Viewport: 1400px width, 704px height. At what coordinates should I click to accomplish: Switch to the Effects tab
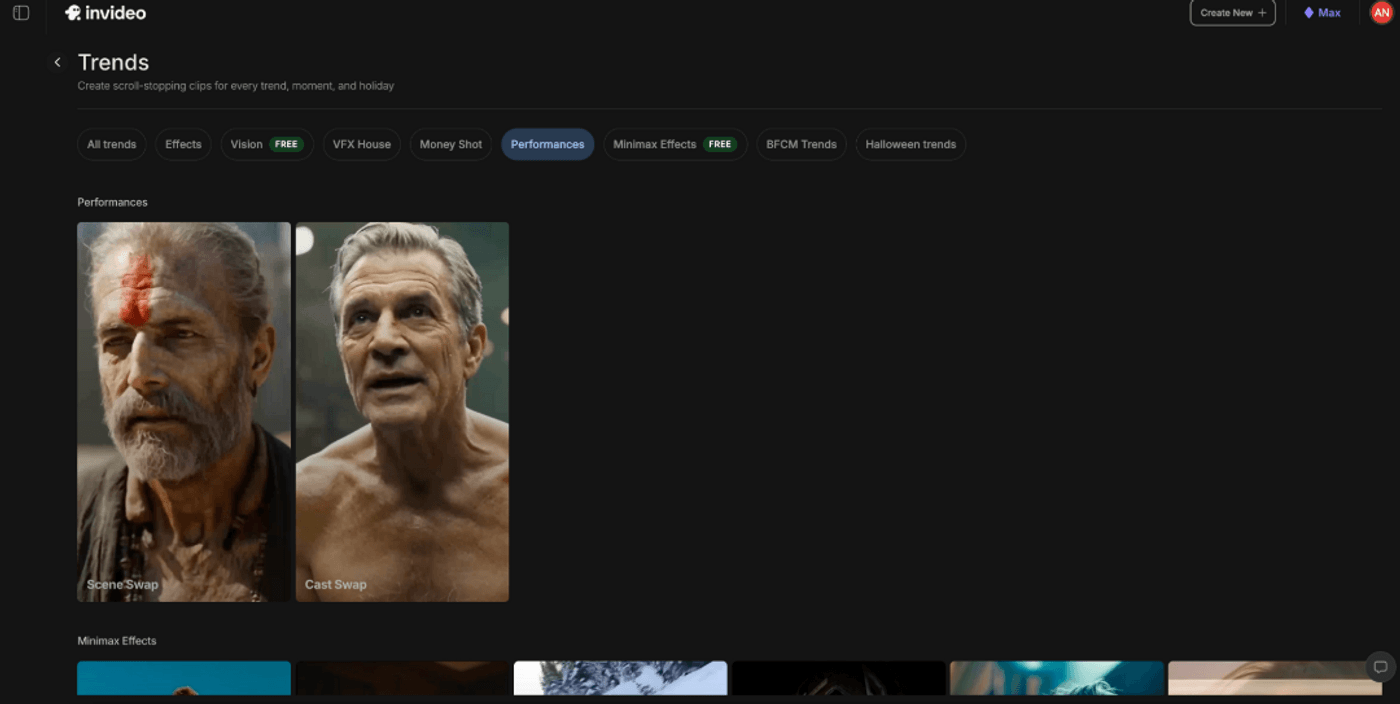(x=183, y=144)
